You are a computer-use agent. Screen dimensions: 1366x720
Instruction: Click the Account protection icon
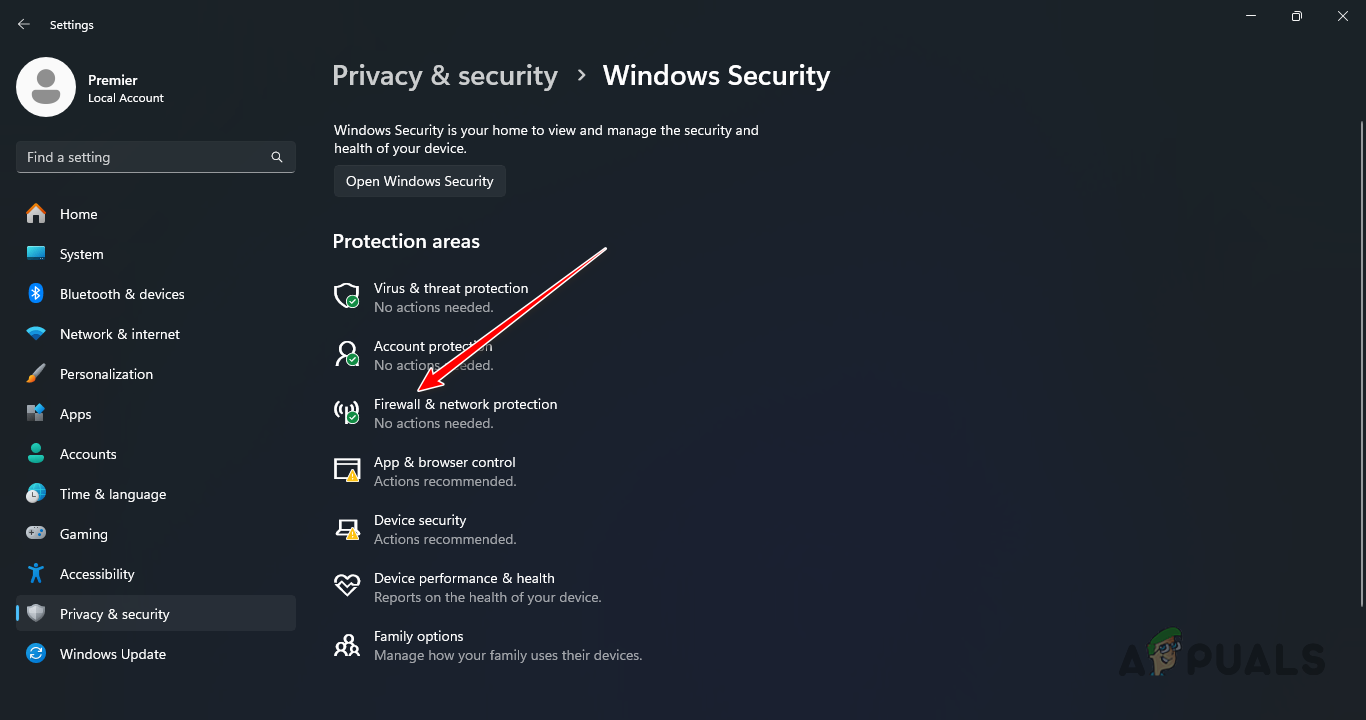pyautogui.click(x=346, y=354)
